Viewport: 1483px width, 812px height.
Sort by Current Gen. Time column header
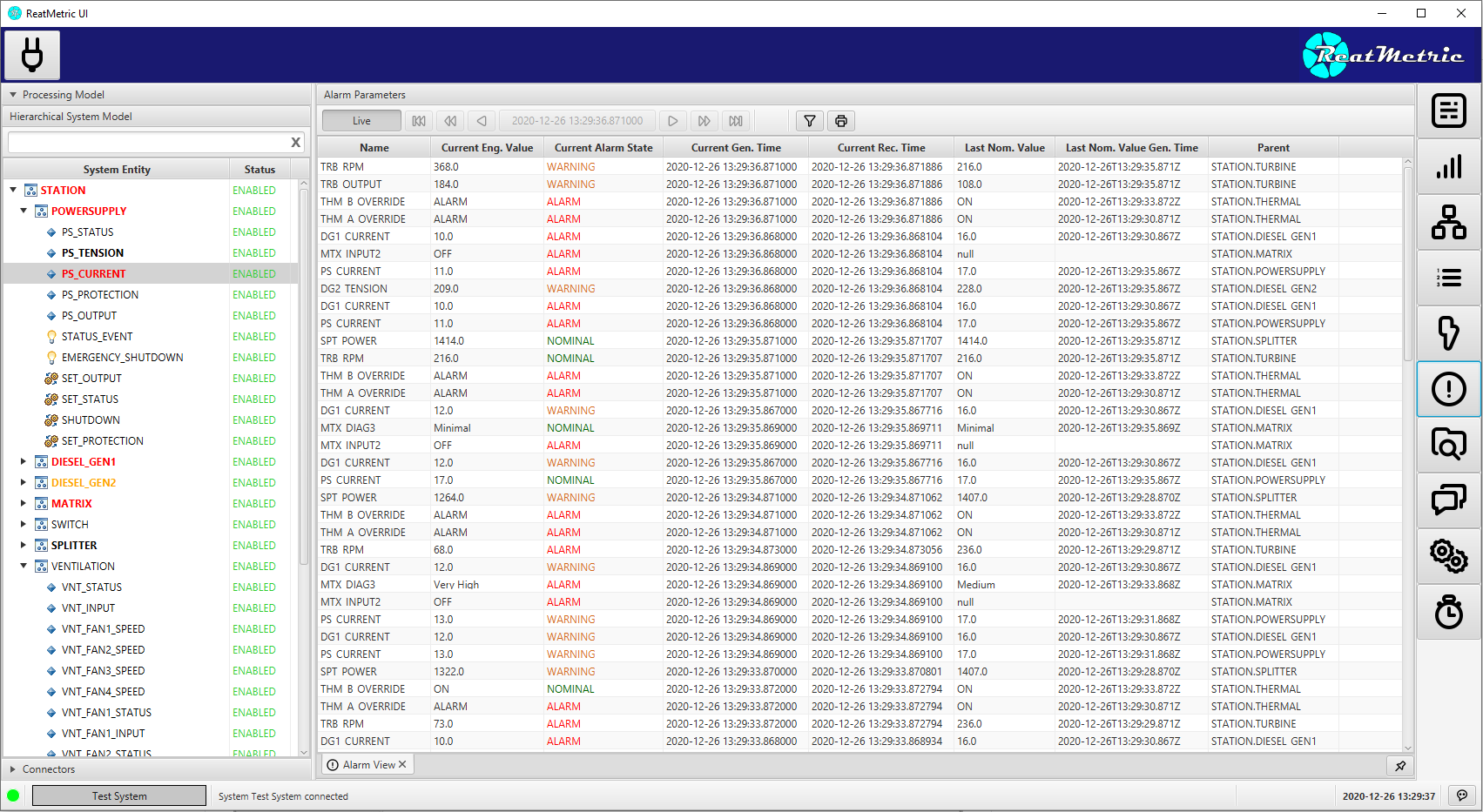point(736,147)
